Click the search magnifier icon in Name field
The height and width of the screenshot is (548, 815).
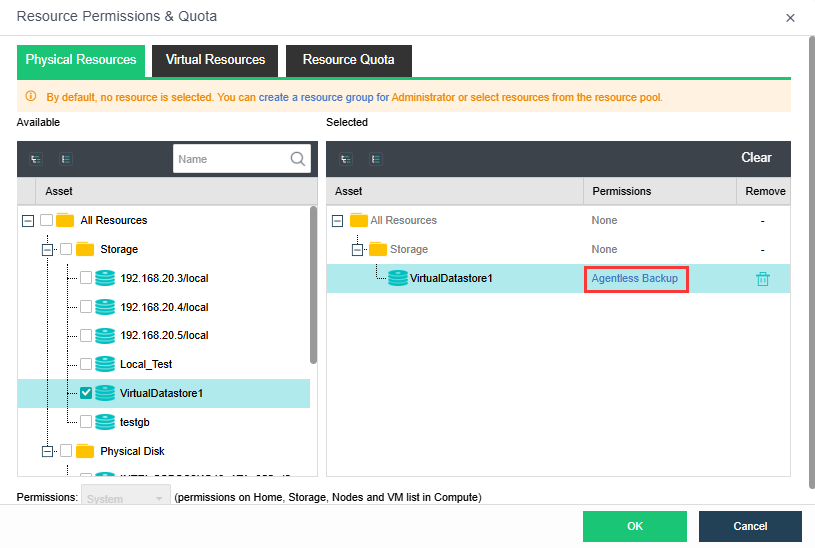298,158
